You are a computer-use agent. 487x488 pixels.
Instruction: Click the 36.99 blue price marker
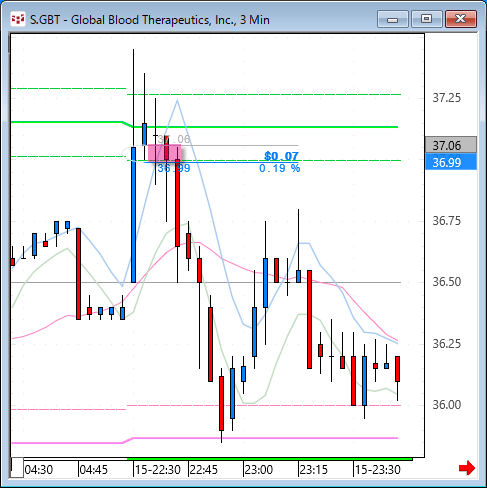(451, 162)
